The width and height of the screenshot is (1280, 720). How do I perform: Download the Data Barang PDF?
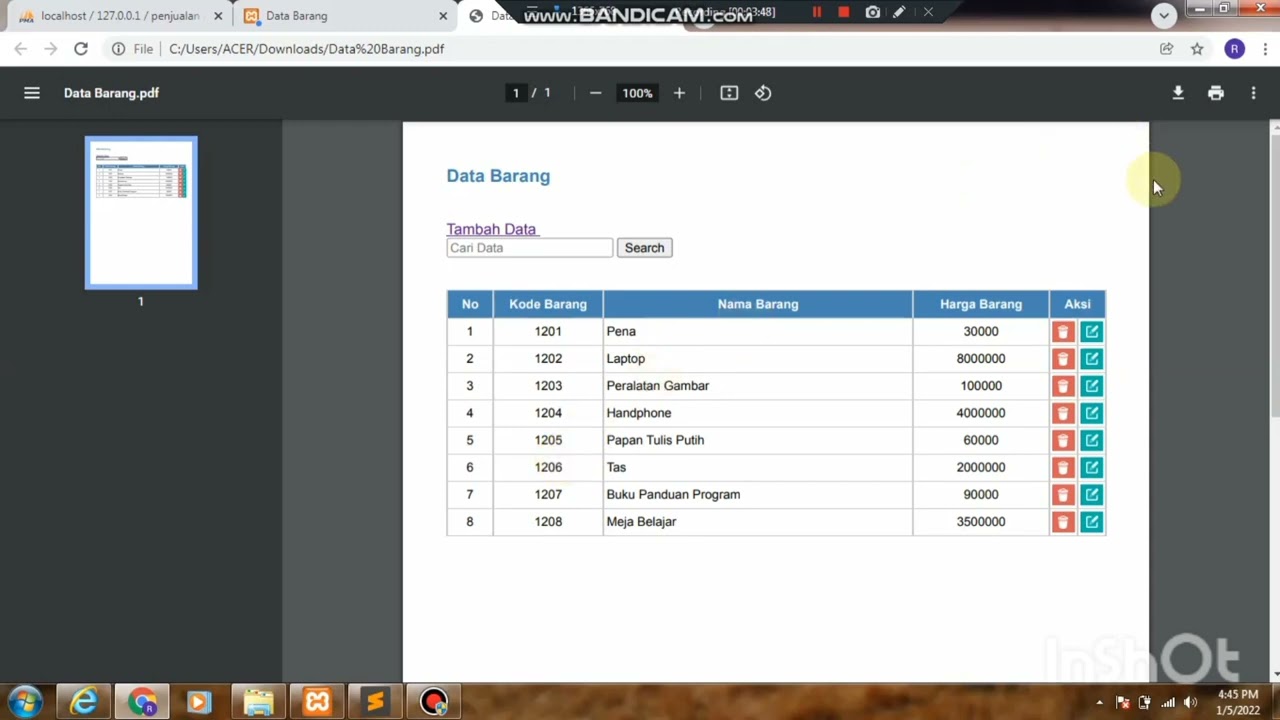[x=1178, y=93]
